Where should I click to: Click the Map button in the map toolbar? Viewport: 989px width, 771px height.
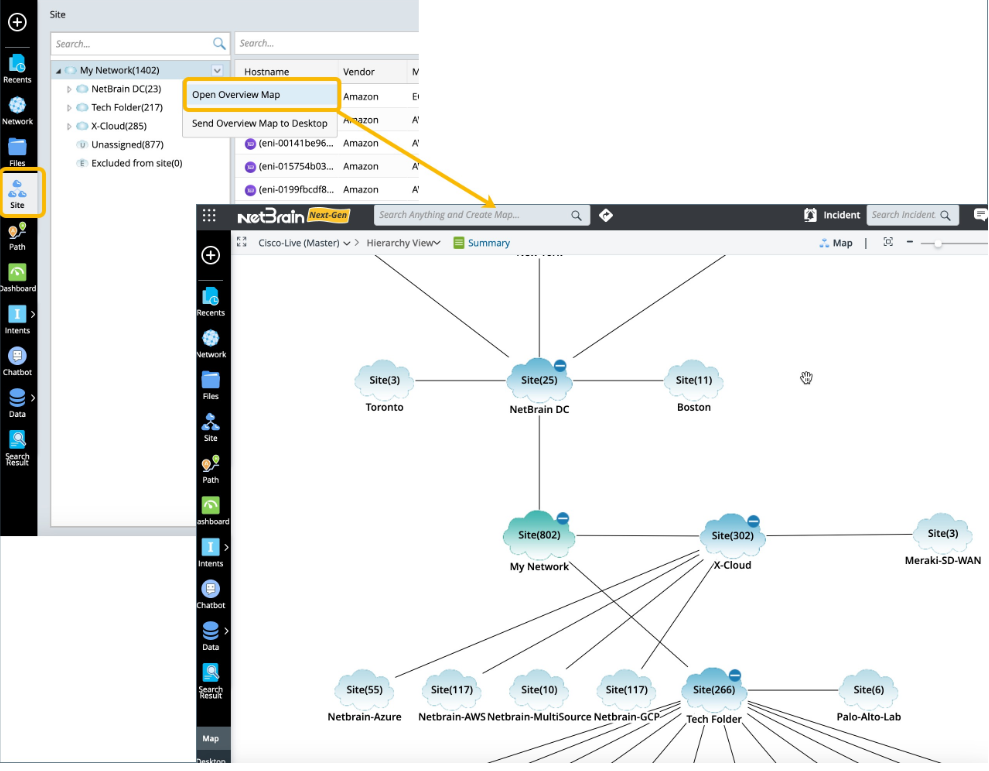coord(836,243)
